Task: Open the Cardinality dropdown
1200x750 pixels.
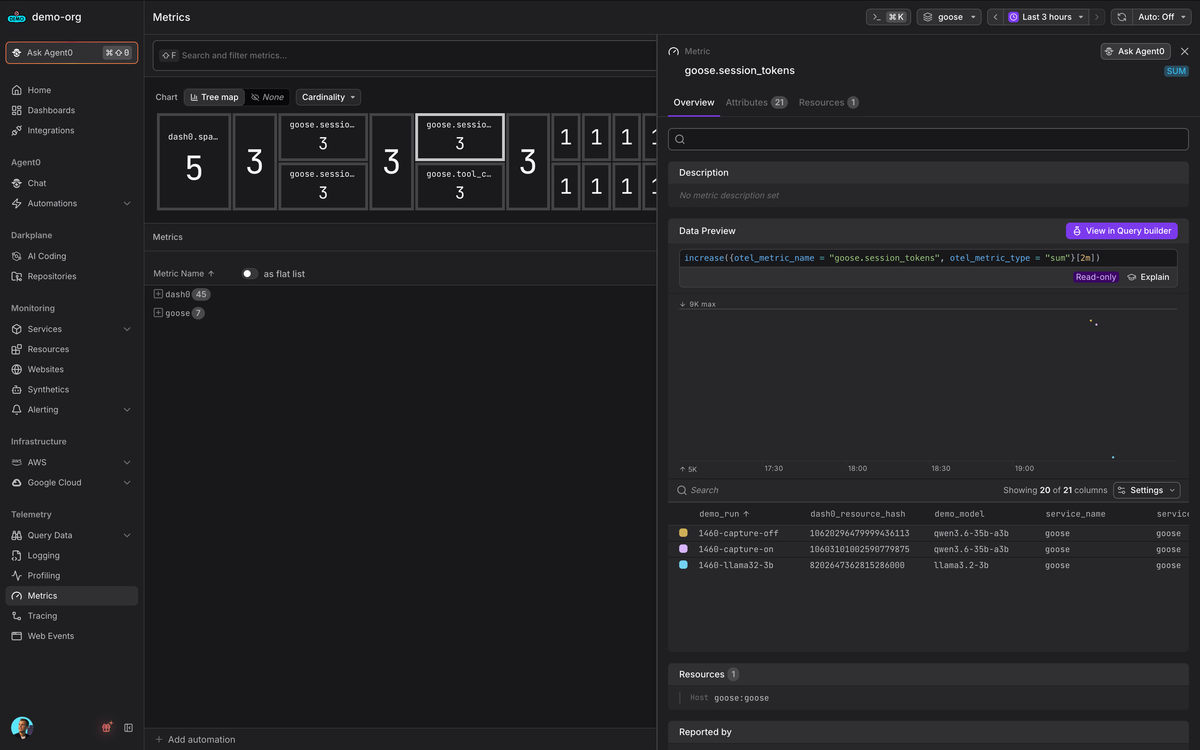Action: [x=328, y=97]
